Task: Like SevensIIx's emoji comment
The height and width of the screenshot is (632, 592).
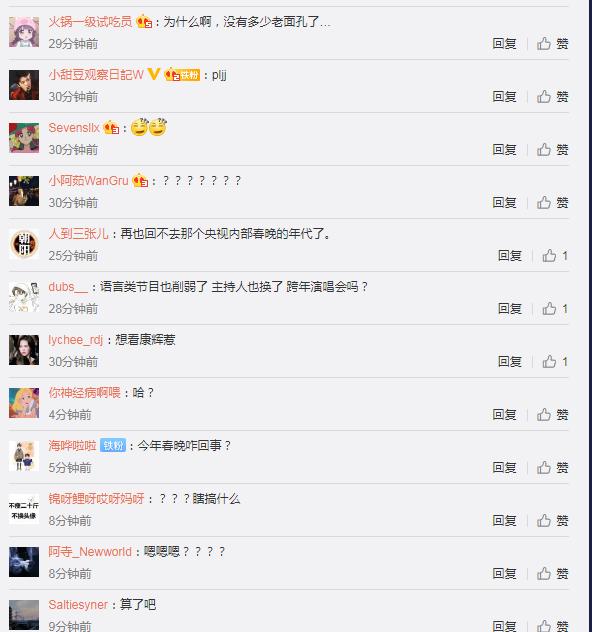Action: click(553, 150)
